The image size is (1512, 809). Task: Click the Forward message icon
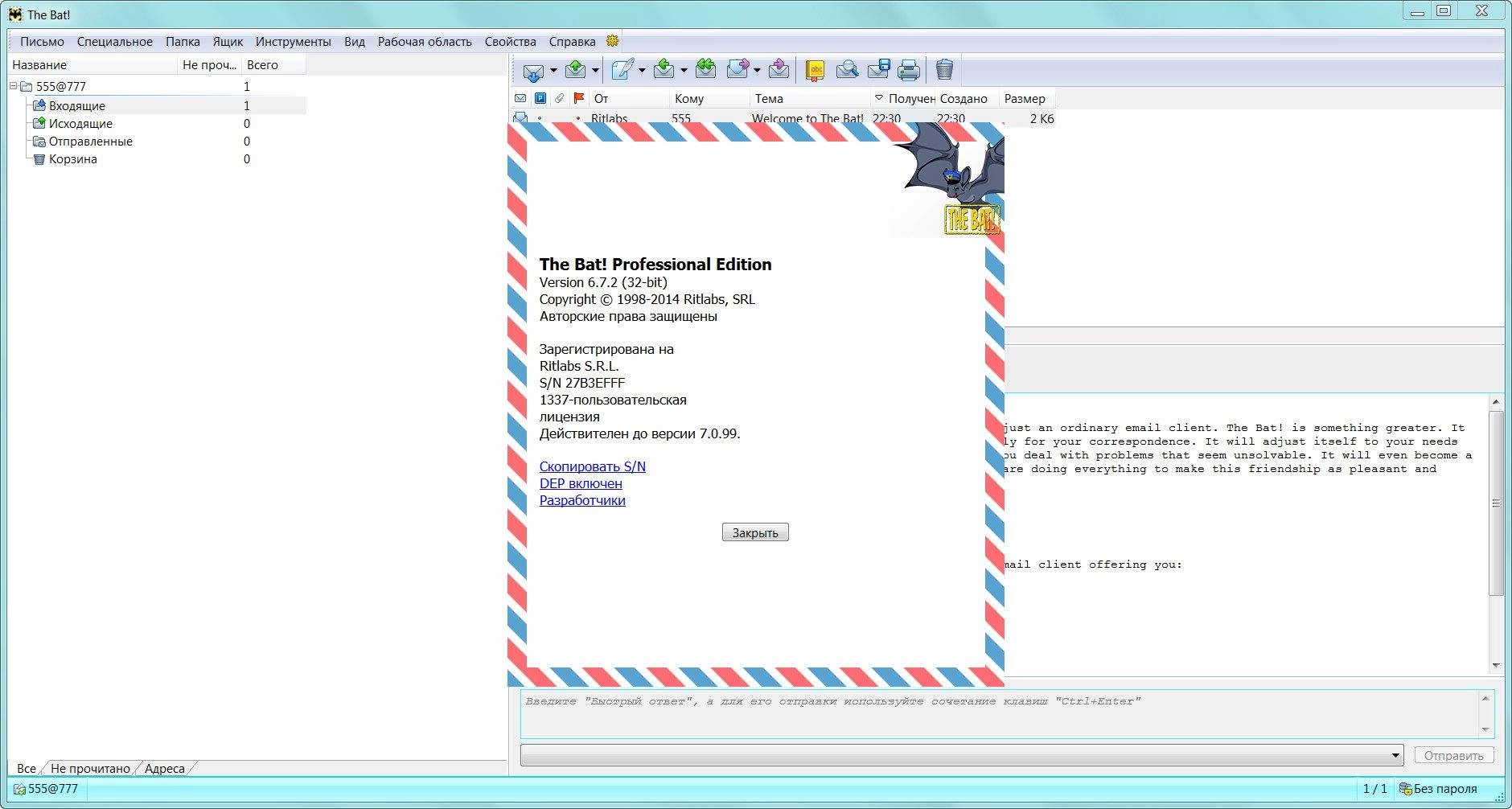pyautogui.click(x=738, y=70)
